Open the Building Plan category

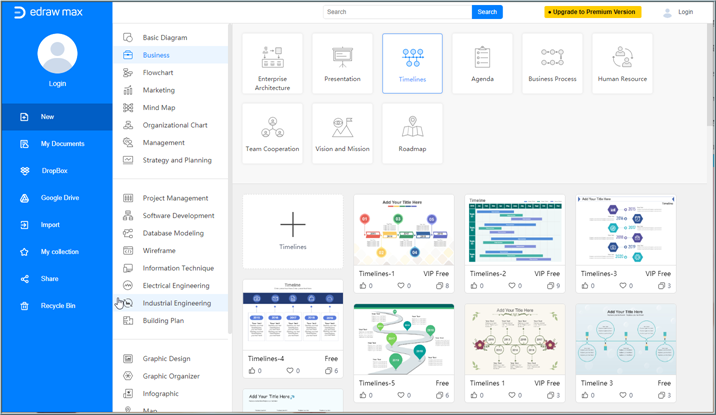click(x=170, y=320)
